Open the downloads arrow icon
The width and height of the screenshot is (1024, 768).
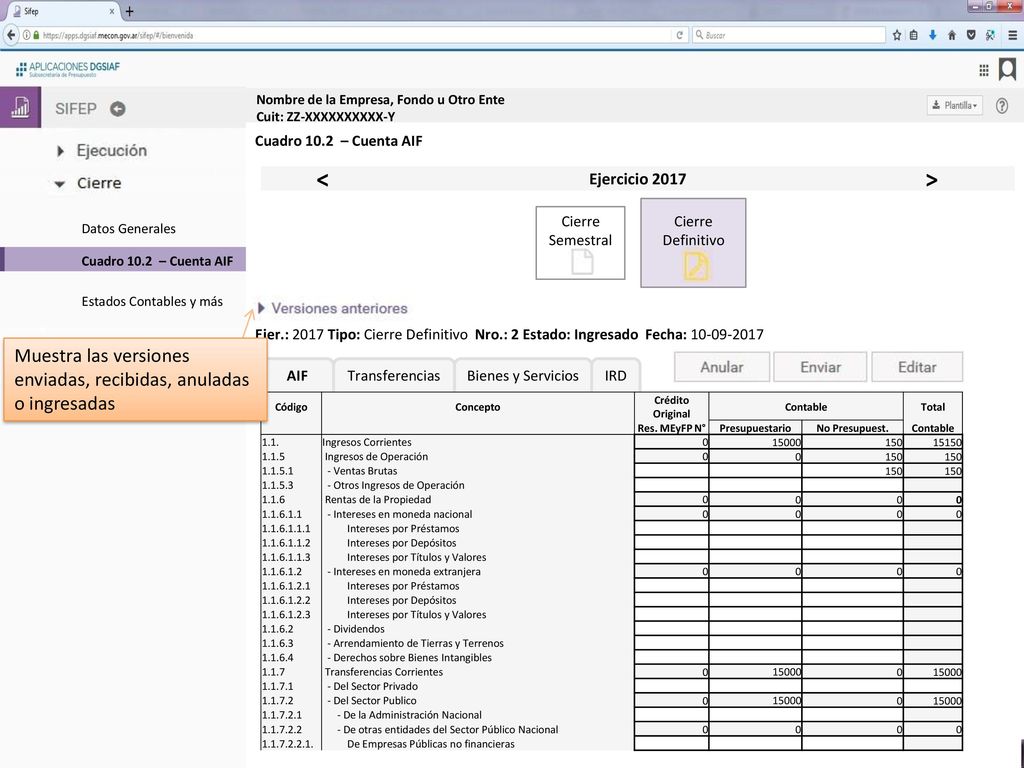[x=933, y=35]
